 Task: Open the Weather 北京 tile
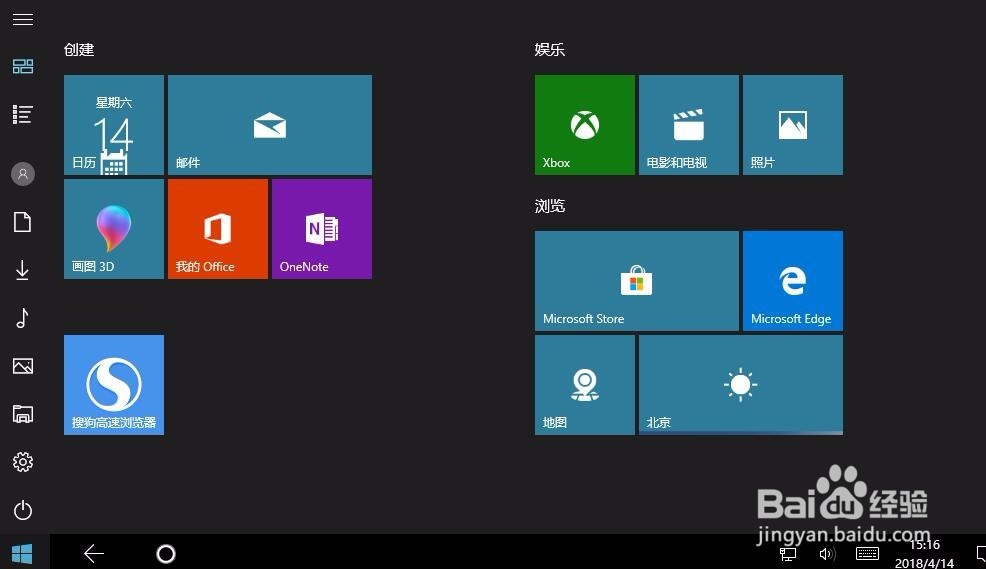741,385
